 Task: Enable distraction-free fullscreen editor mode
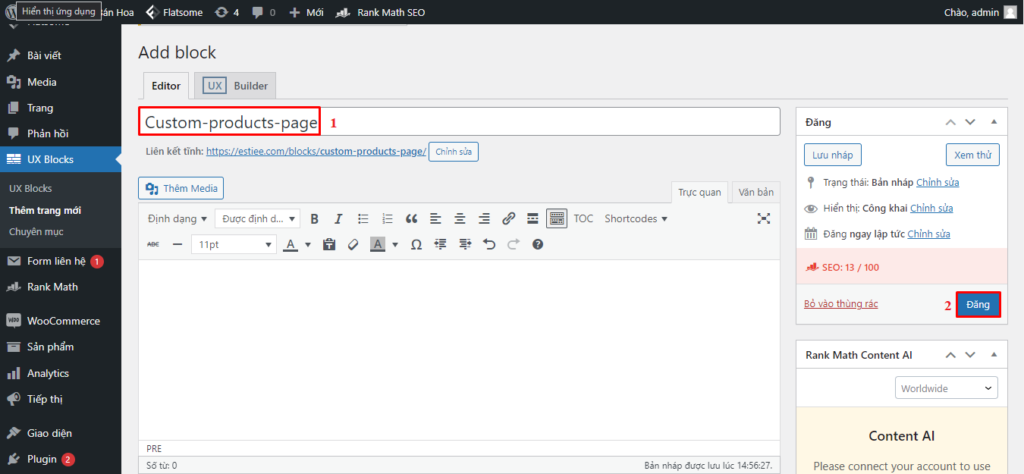coord(764,219)
